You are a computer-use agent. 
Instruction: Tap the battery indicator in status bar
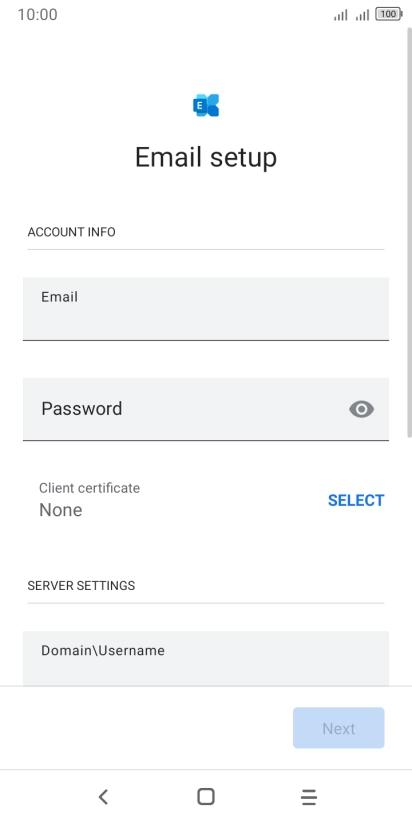[389, 15]
